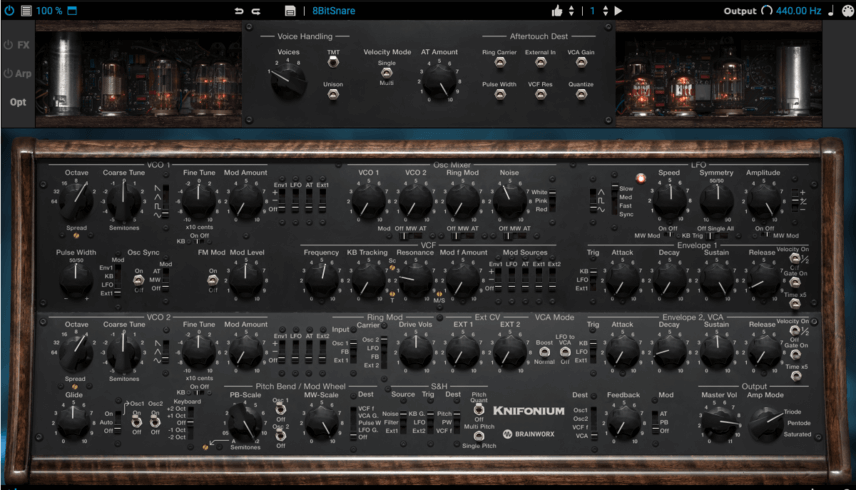Click the window size icon after 100 %
The width and height of the screenshot is (856, 490).
72,10
